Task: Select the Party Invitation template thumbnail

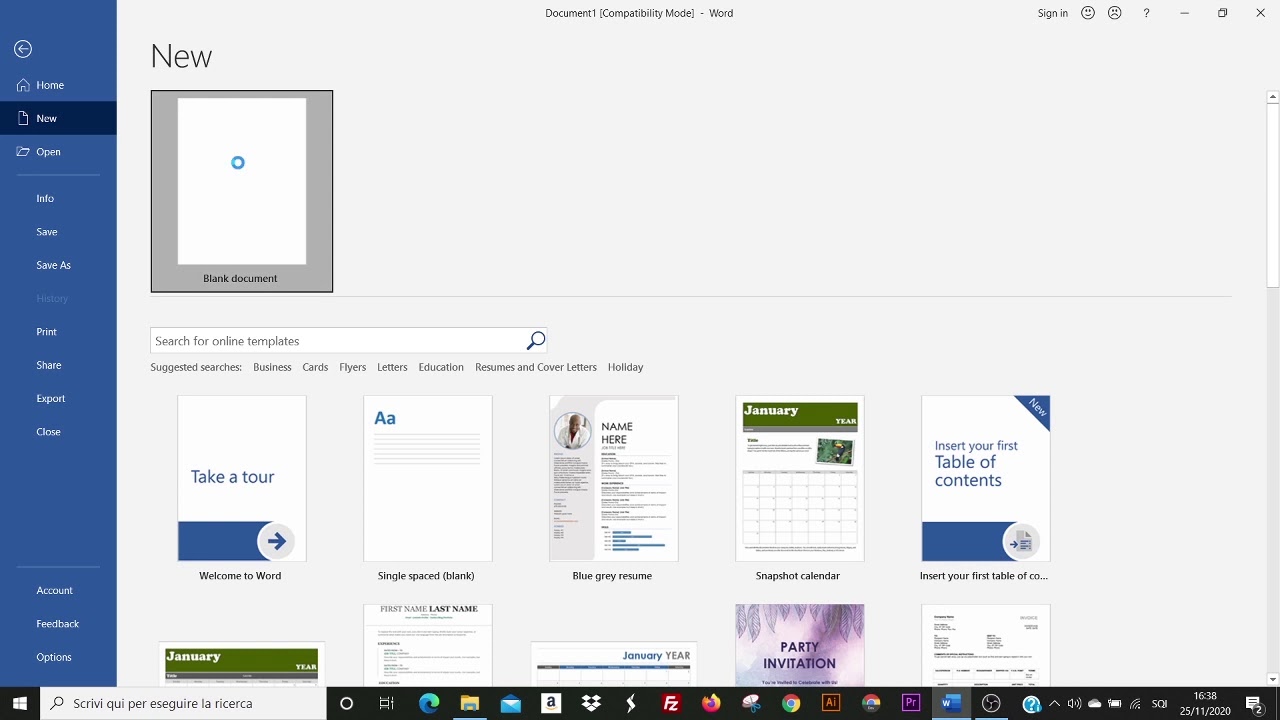Action: coord(800,645)
